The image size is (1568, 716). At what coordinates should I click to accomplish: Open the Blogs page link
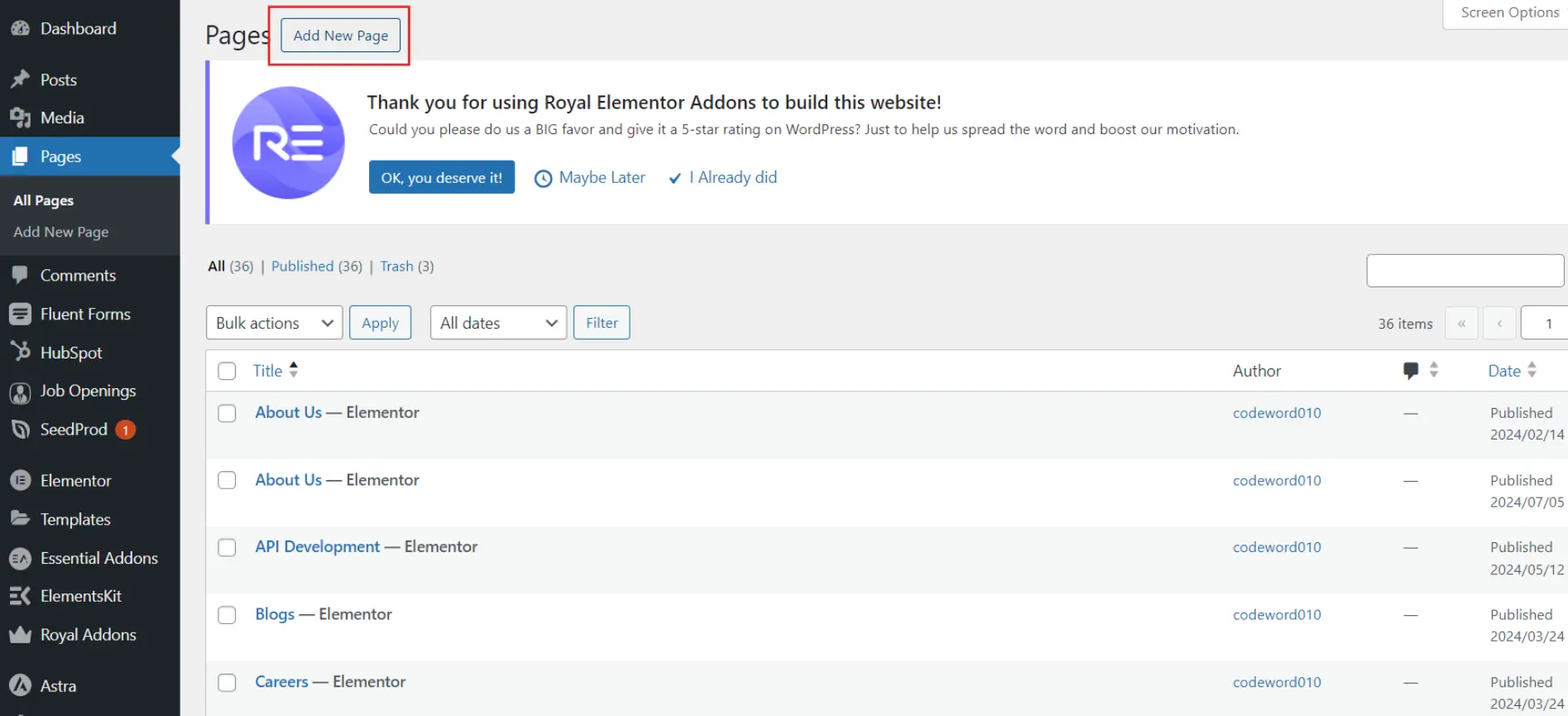275,614
